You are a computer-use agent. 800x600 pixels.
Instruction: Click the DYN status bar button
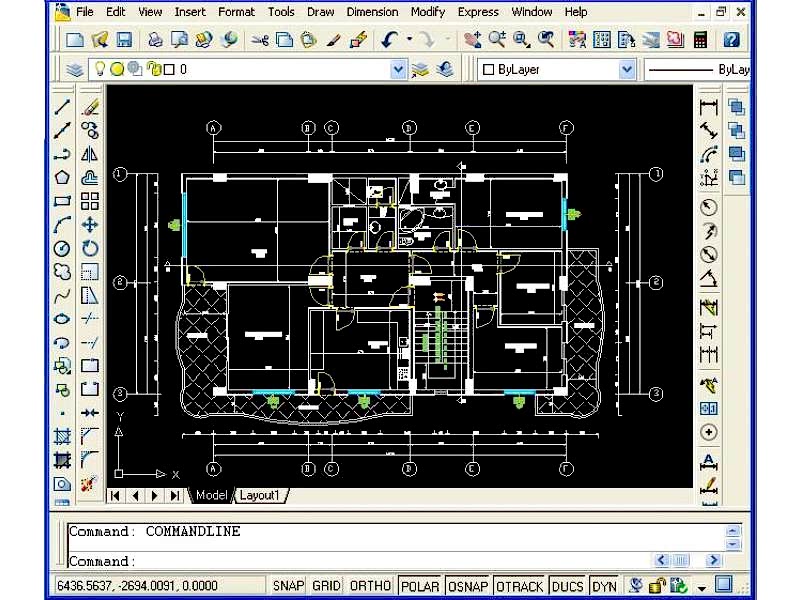604,586
